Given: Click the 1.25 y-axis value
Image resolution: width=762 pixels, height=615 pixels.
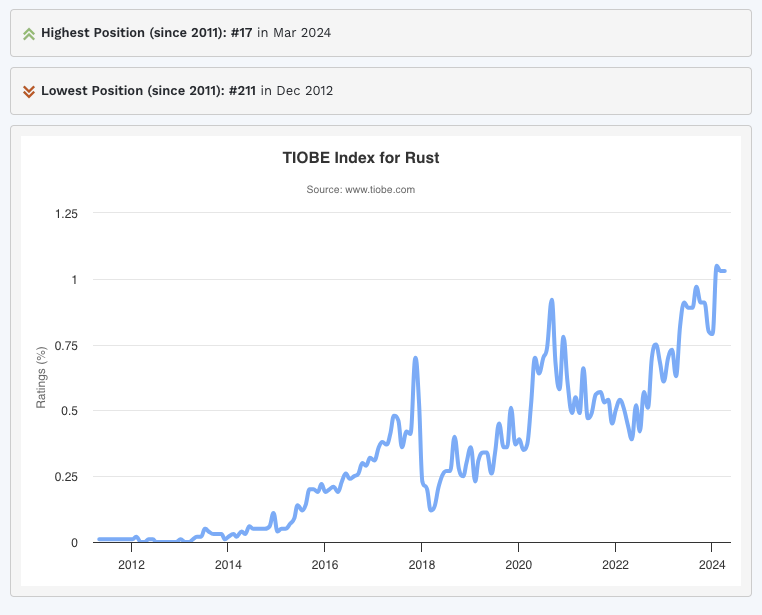Looking at the screenshot, I should pos(66,214).
